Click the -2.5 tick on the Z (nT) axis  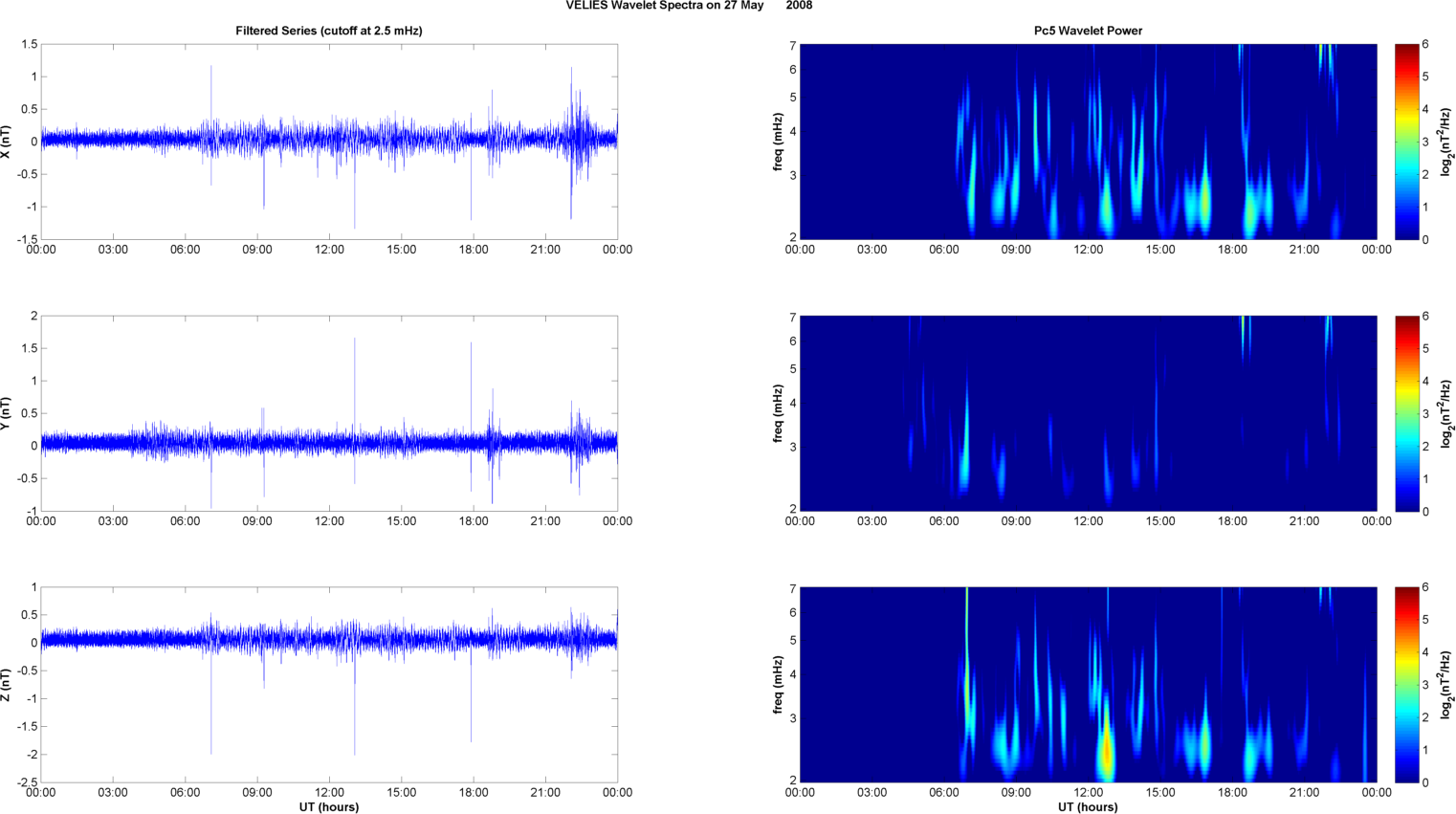pos(27,782)
